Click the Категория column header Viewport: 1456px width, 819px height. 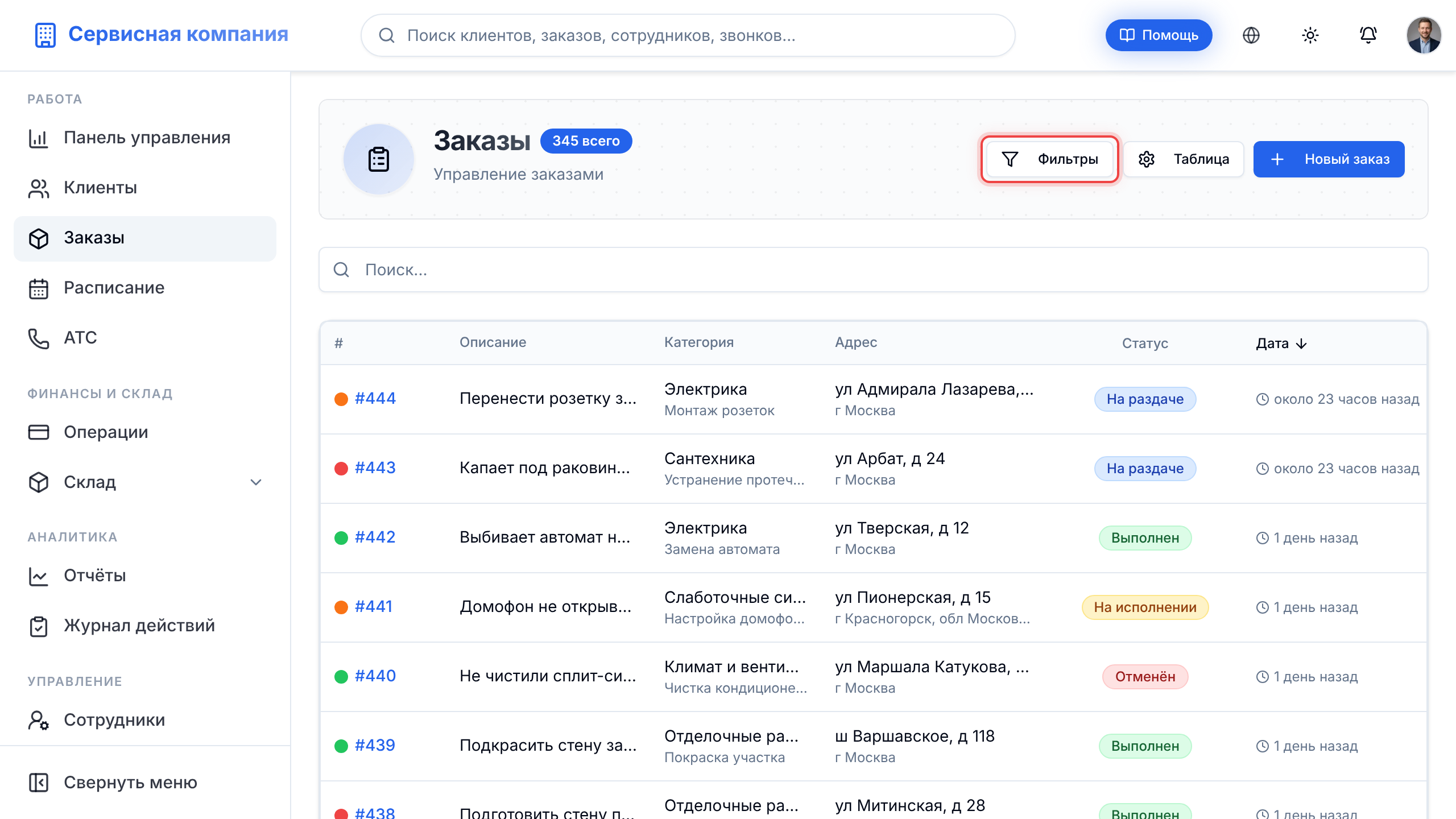pos(699,342)
